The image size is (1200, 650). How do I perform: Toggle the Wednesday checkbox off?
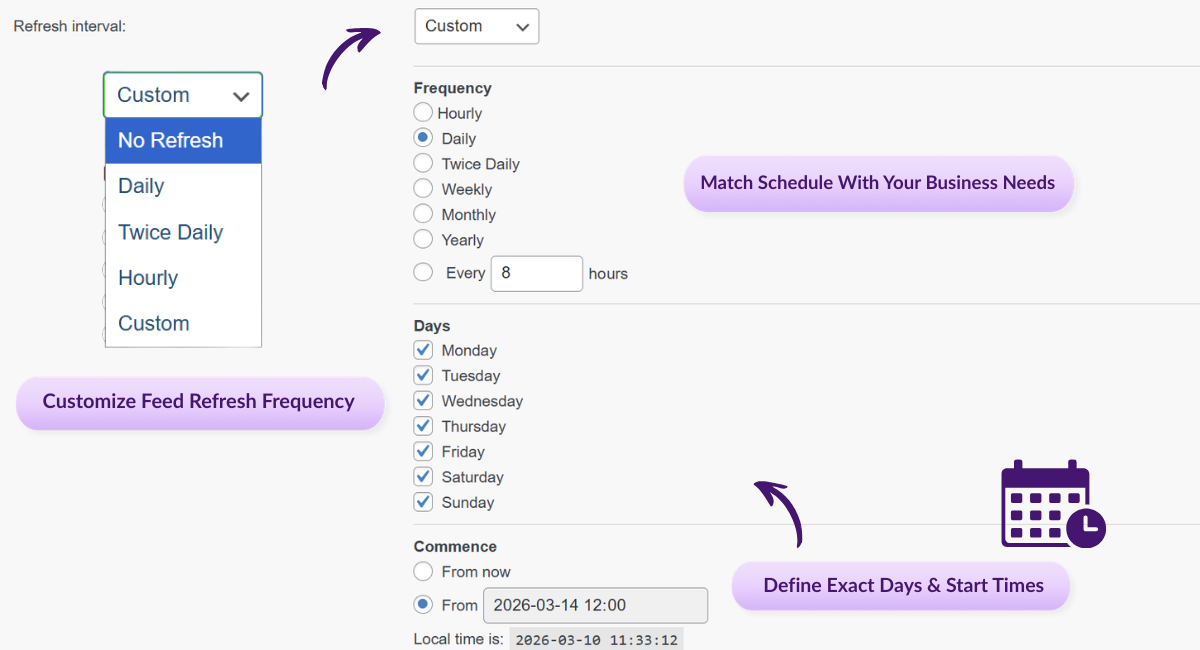(423, 400)
